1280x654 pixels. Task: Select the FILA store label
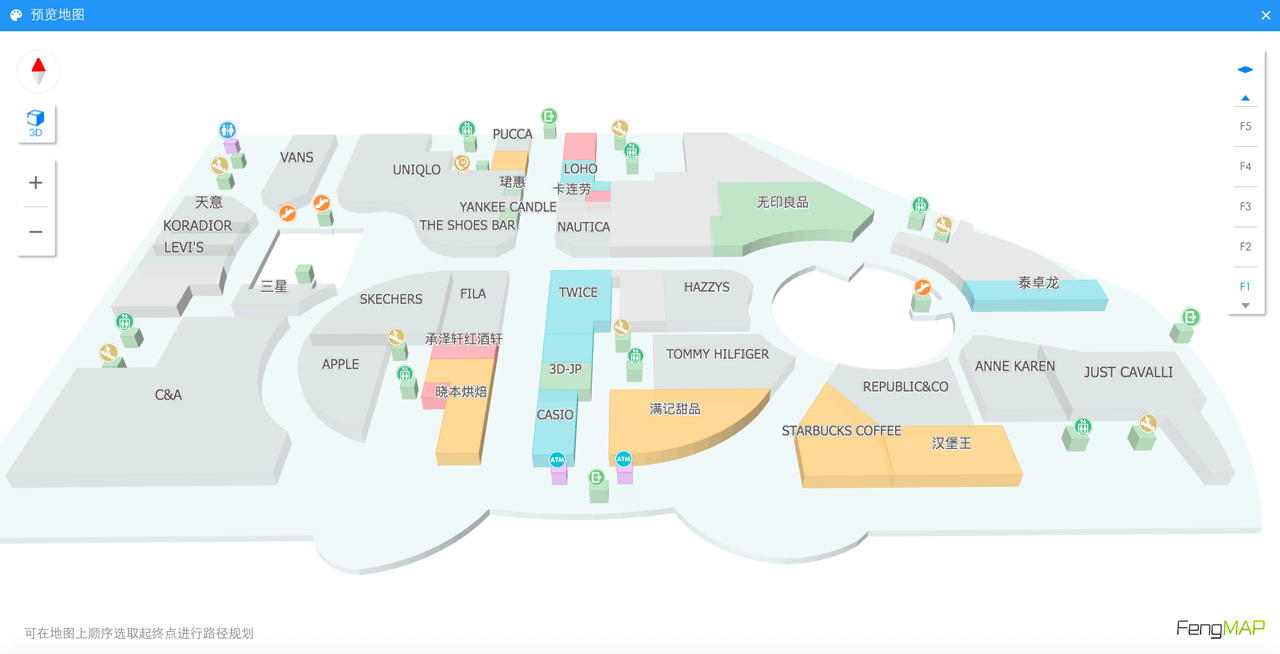pyautogui.click(x=473, y=294)
